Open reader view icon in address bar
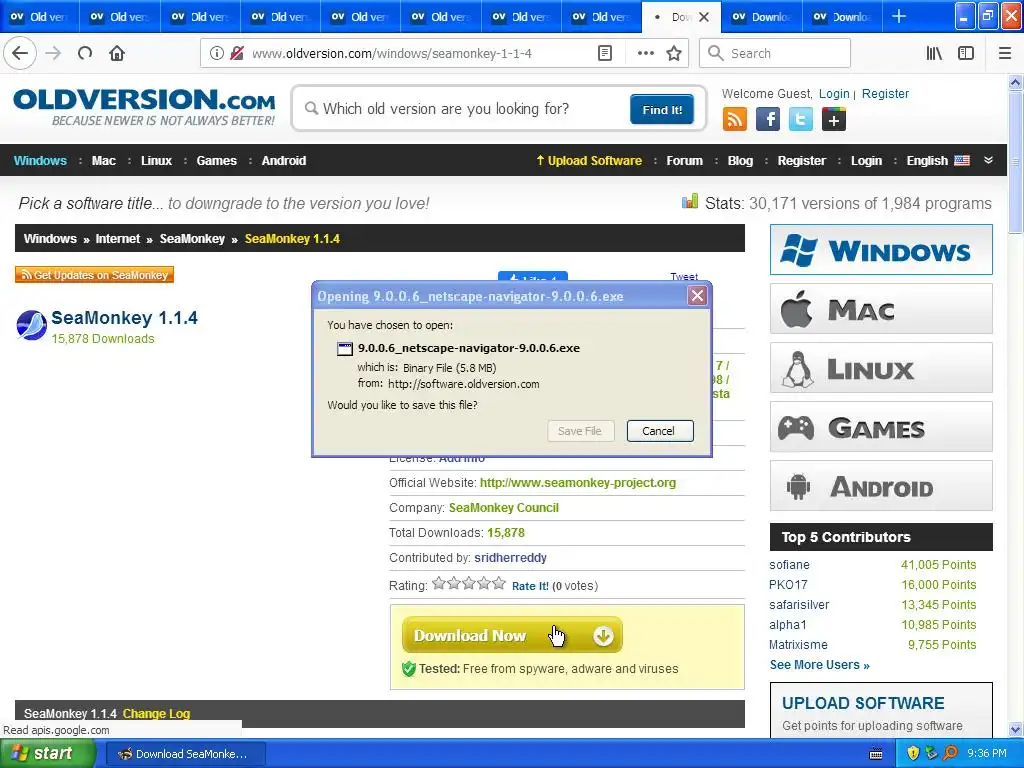Viewport: 1024px width, 768px height. coord(605,54)
